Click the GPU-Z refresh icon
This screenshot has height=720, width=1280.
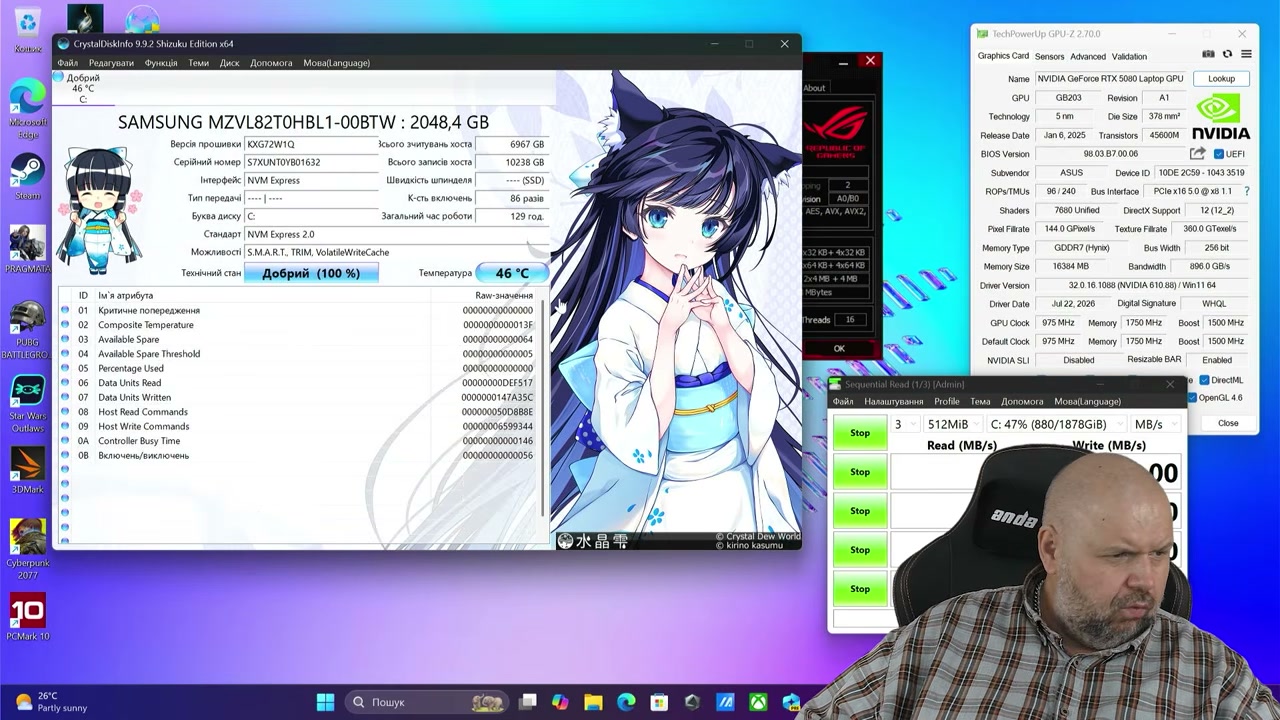click(x=1227, y=54)
